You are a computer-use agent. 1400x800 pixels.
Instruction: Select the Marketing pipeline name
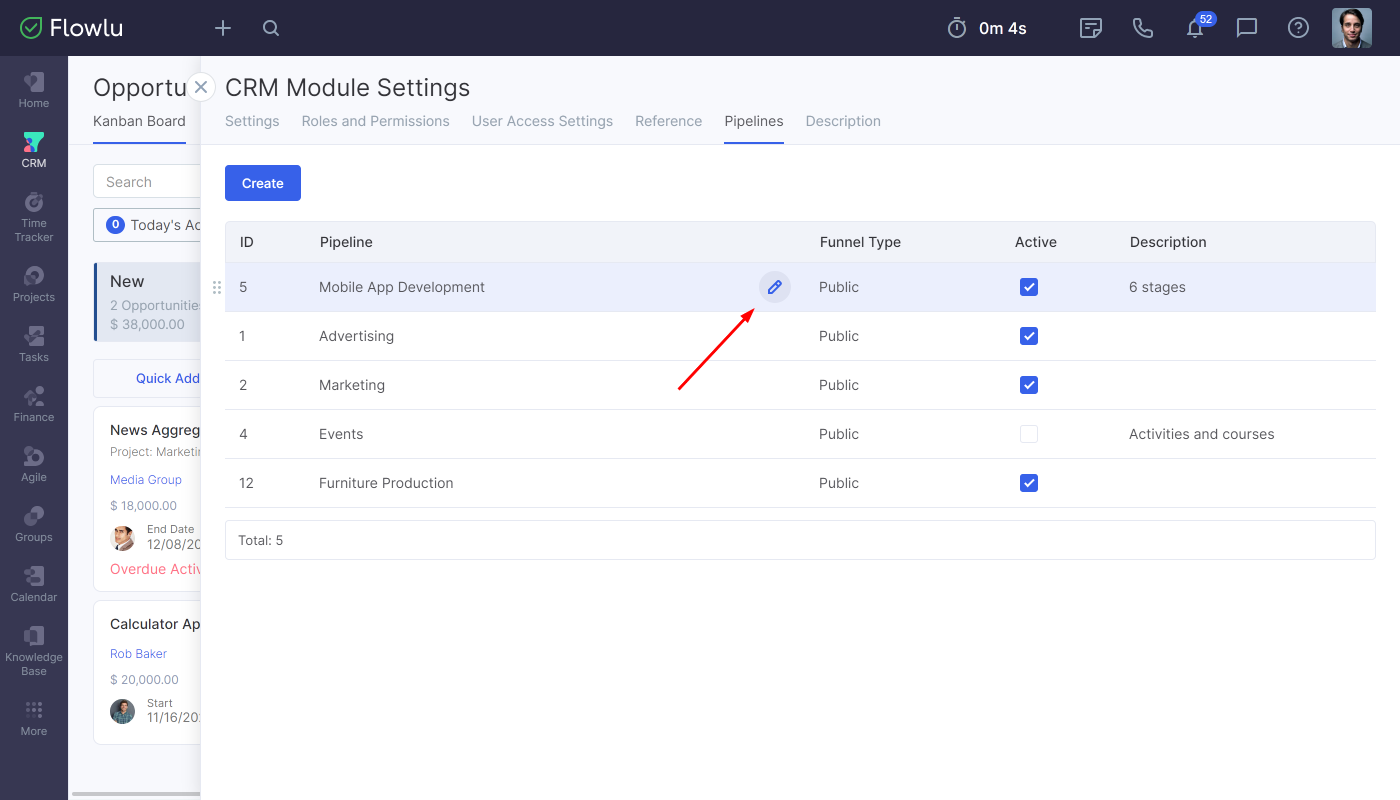(352, 385)
